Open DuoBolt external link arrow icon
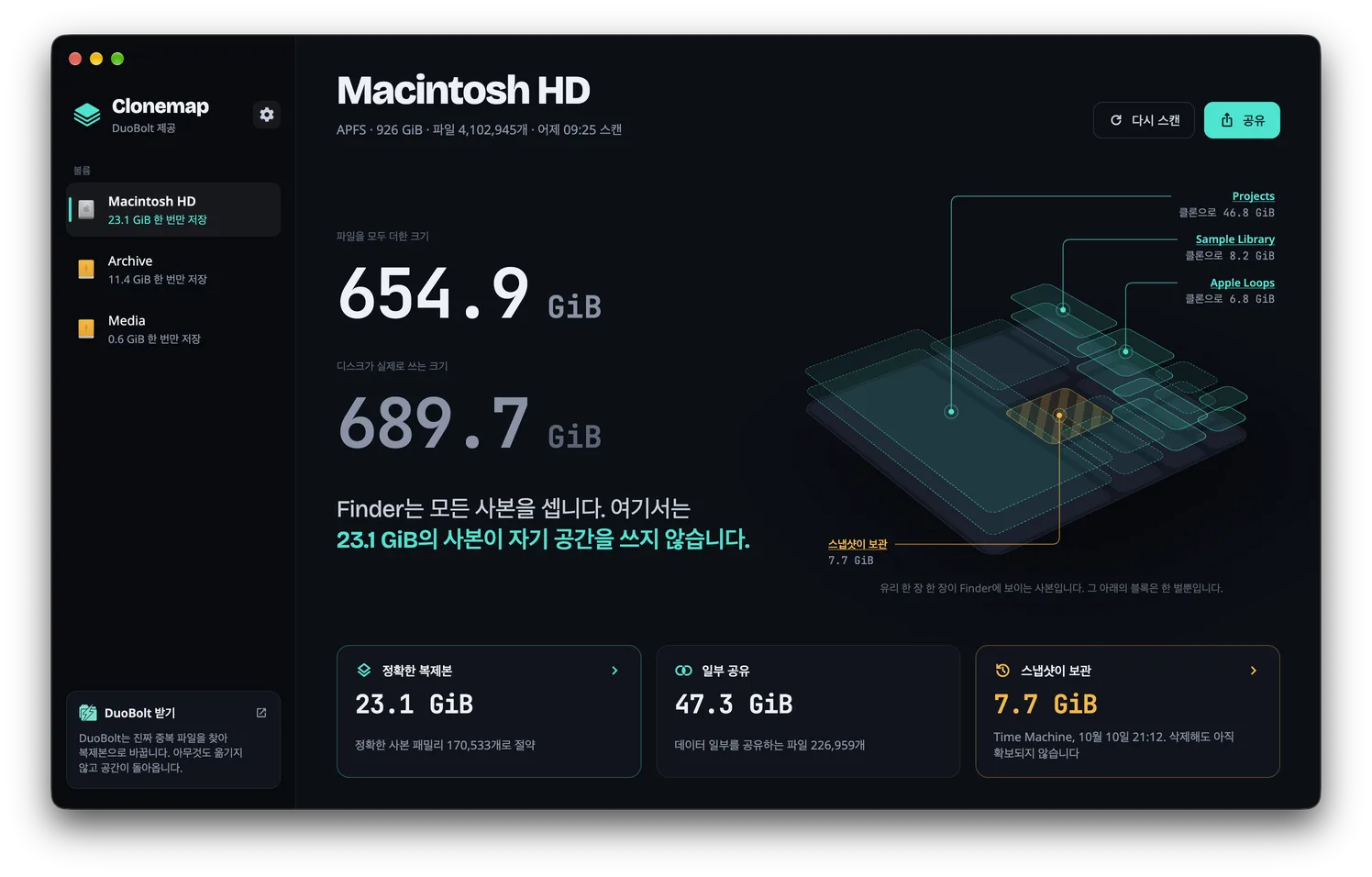This screenshot has height=877, width=1372. click(261, 713)
